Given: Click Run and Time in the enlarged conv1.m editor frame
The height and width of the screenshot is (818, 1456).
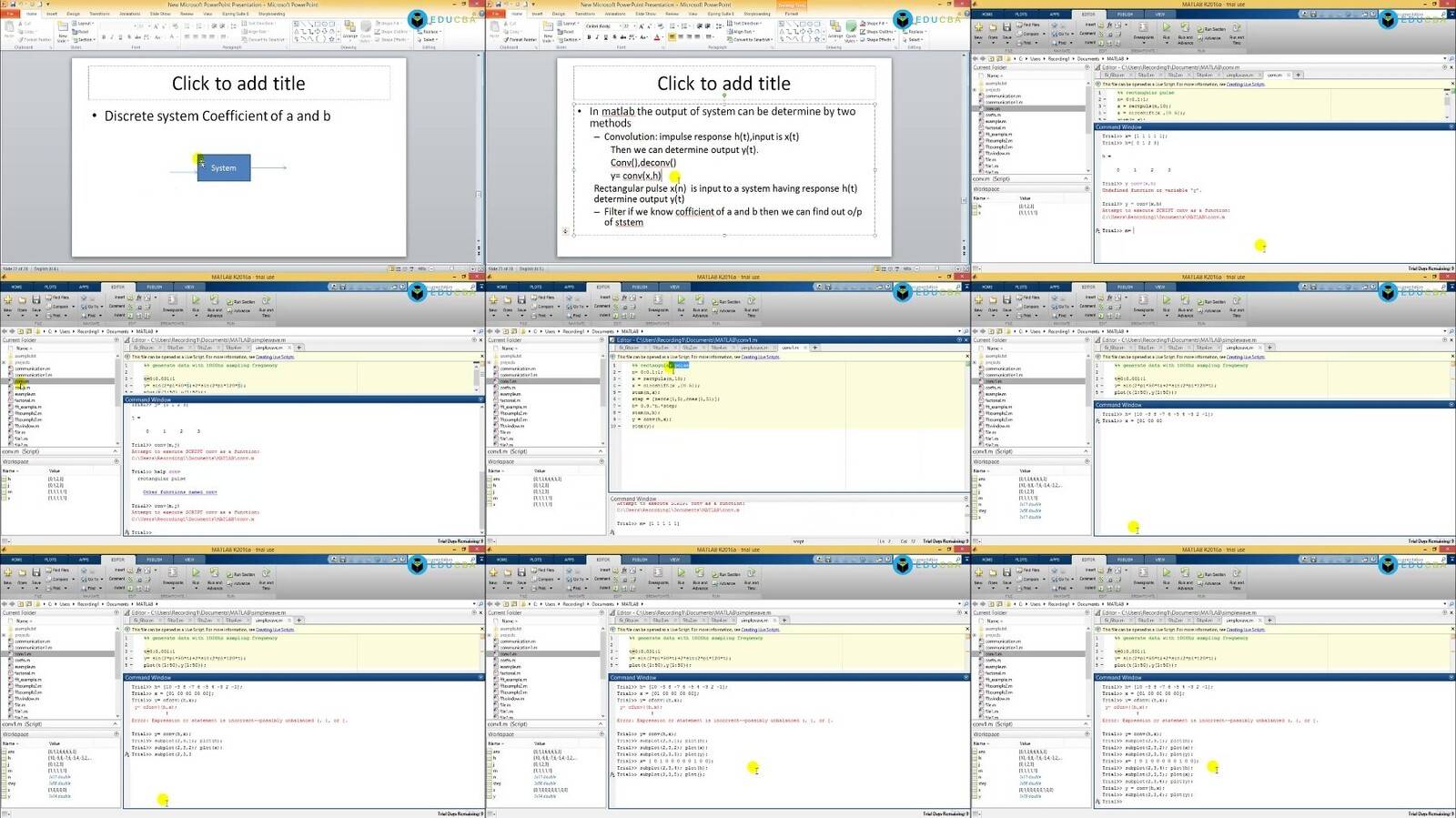Looking at the screenshot, I should [x=752, y=306].
